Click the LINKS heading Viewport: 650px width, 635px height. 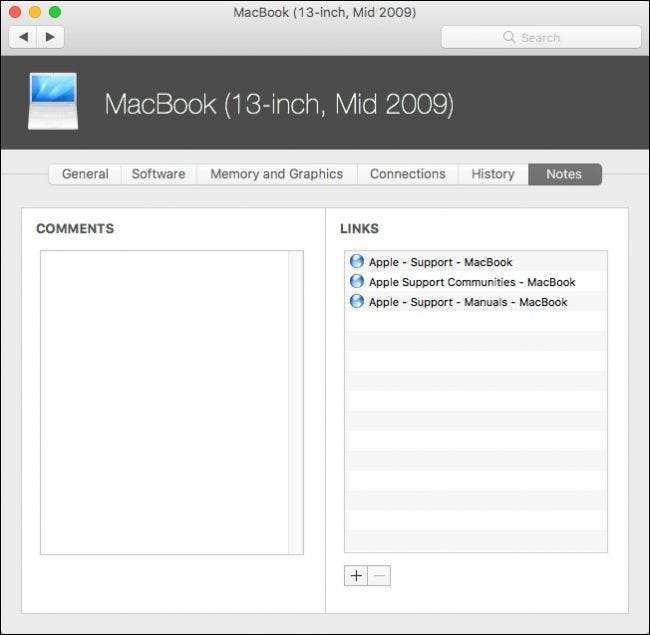tap(359, 229)
